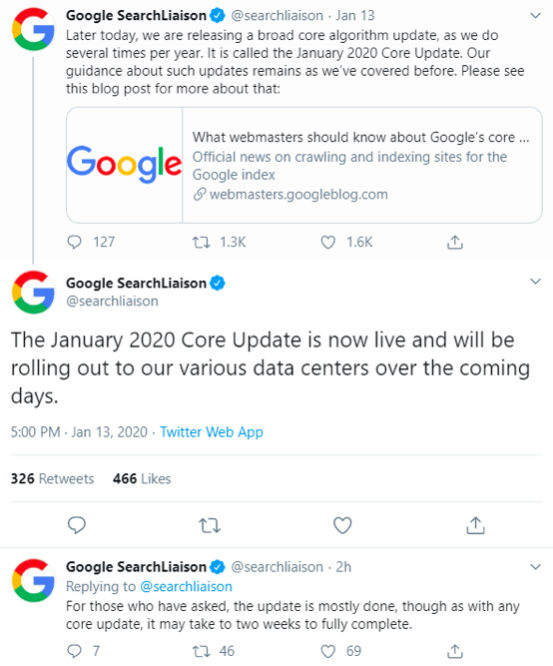View the 326 Retweets list
Image resolution: width=553 pixels, height=666 pixels.
pyautogui.click(x=52, y=479)
